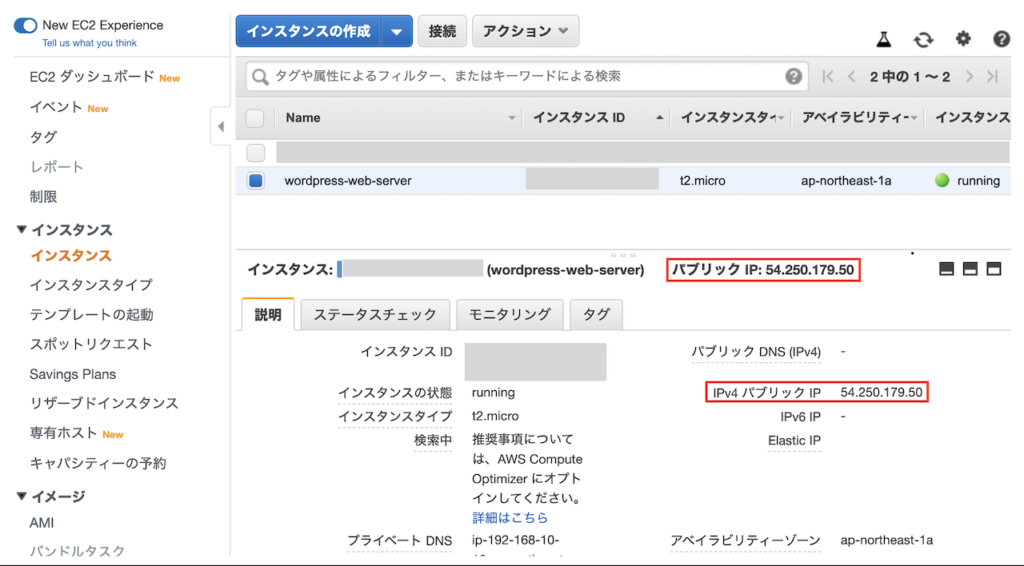This screenshot has height=566, width=1024.
Task: Go to next page of instances
Action: [x=969, y=76]
